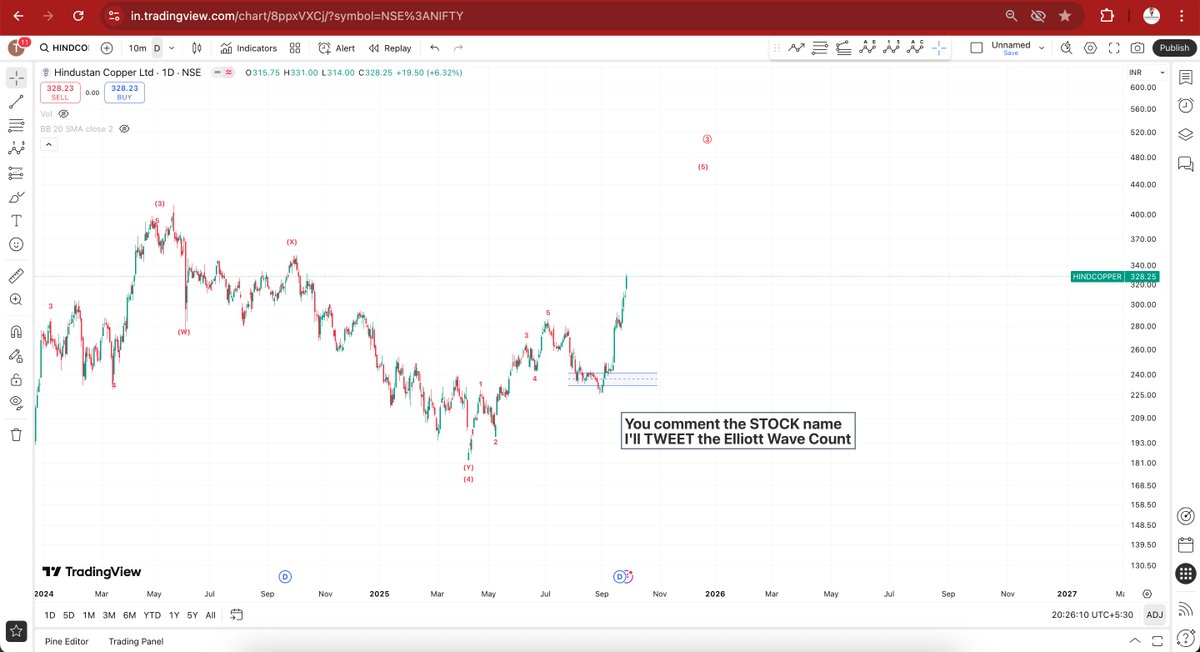Select the 10m interval
This screenshot has width=1200, height=652.
click(137, 48)
